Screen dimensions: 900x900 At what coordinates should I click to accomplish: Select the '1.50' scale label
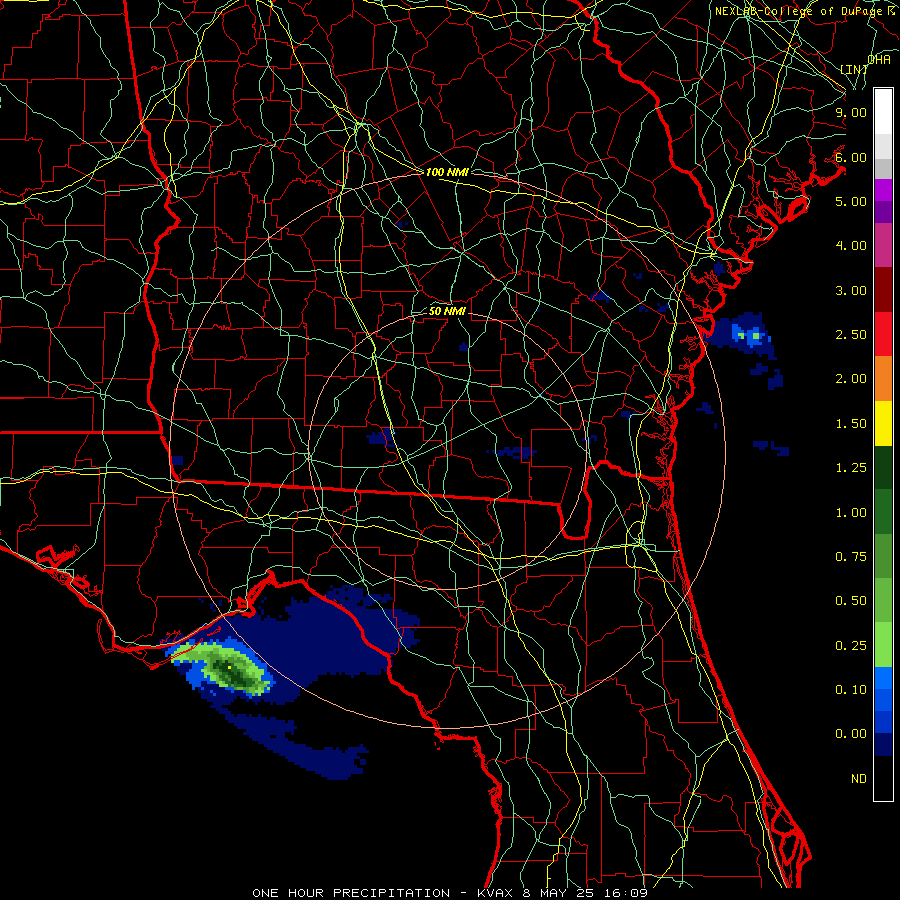click(851, 424)
